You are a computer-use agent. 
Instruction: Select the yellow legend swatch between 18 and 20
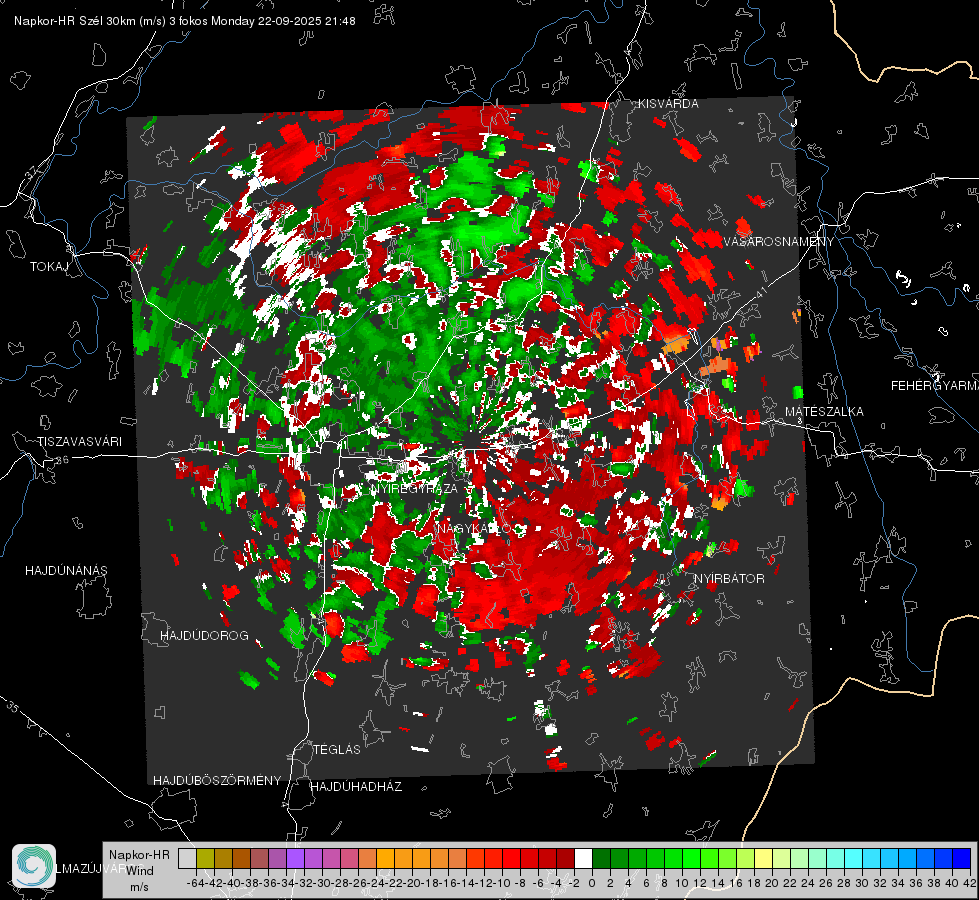coord(764,859)
